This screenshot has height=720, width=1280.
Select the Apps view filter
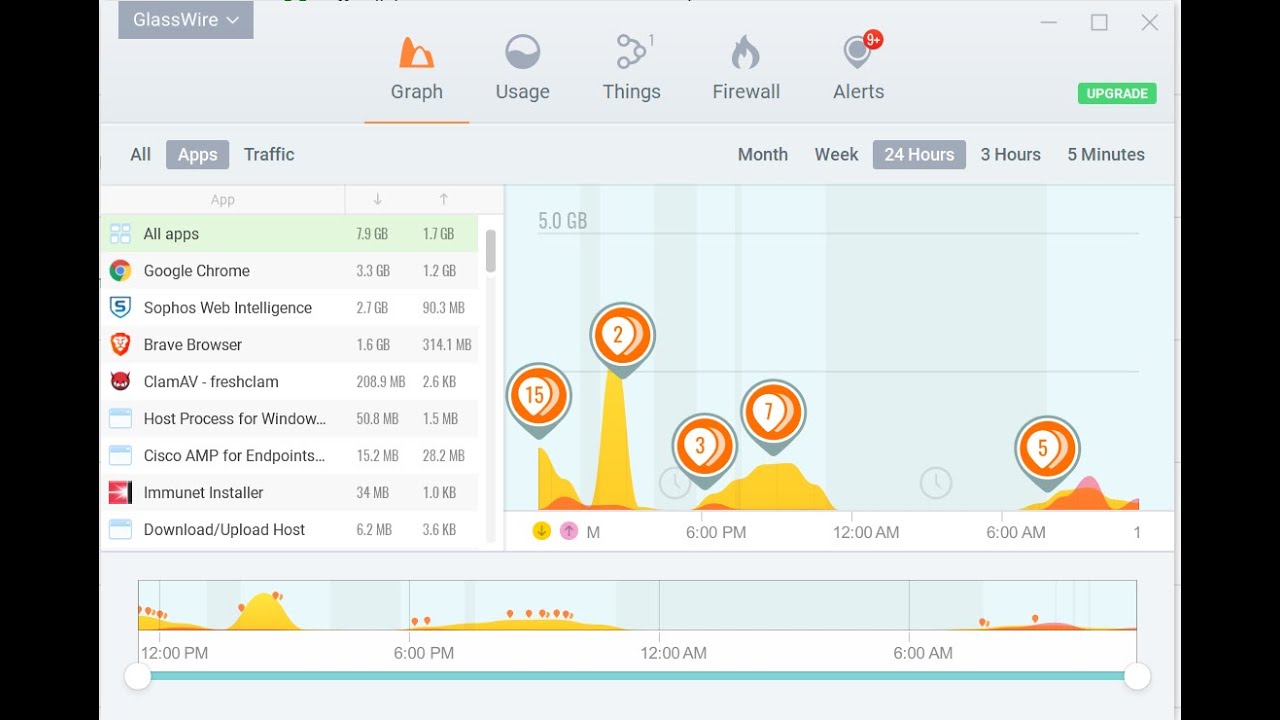coord(197,154)
